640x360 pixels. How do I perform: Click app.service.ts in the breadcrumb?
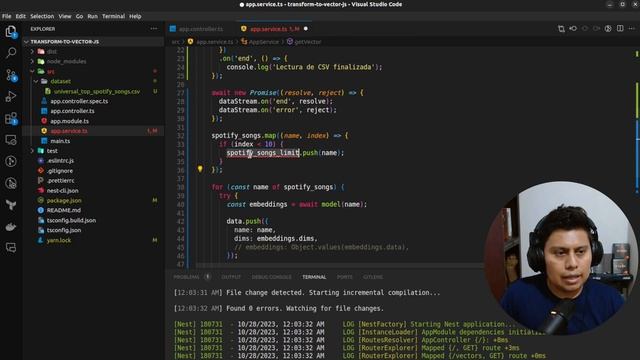point(215,42)
